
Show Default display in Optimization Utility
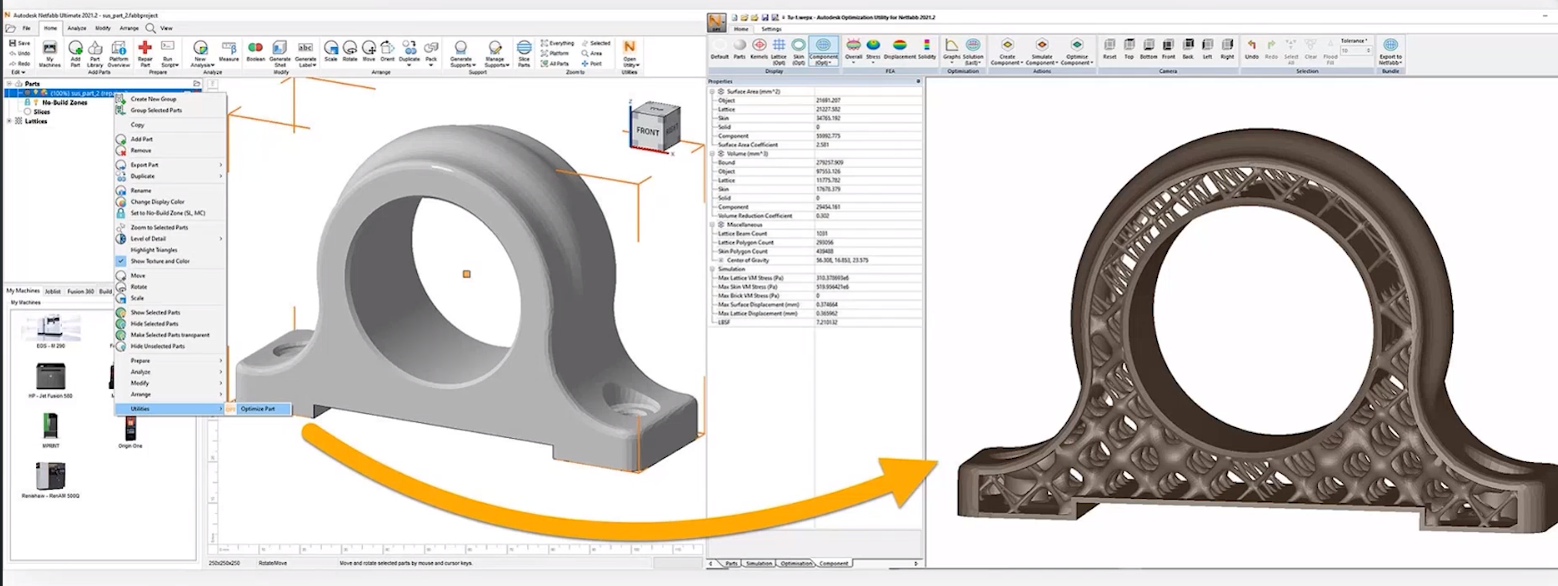[x=720, y=49]
